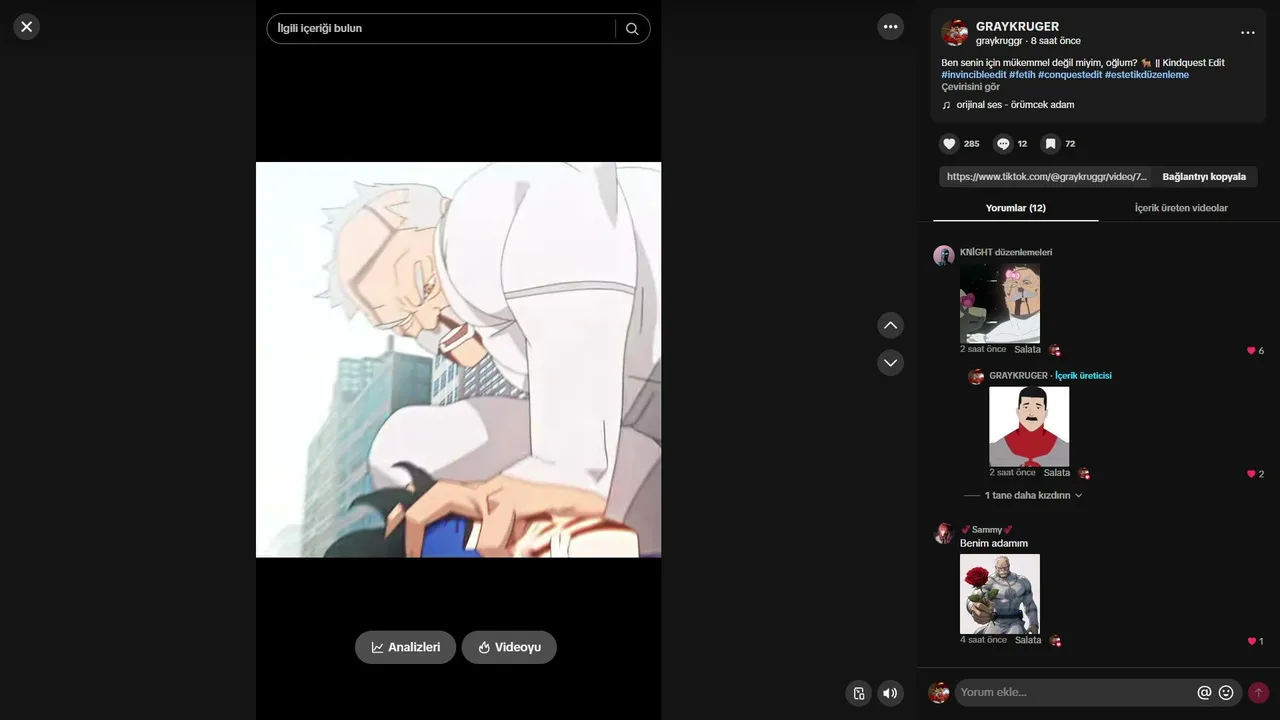This screenshot has width=1280, height=720.
Task: Open the GRAYKRUGER profile name in the header
Action: 1017,27
